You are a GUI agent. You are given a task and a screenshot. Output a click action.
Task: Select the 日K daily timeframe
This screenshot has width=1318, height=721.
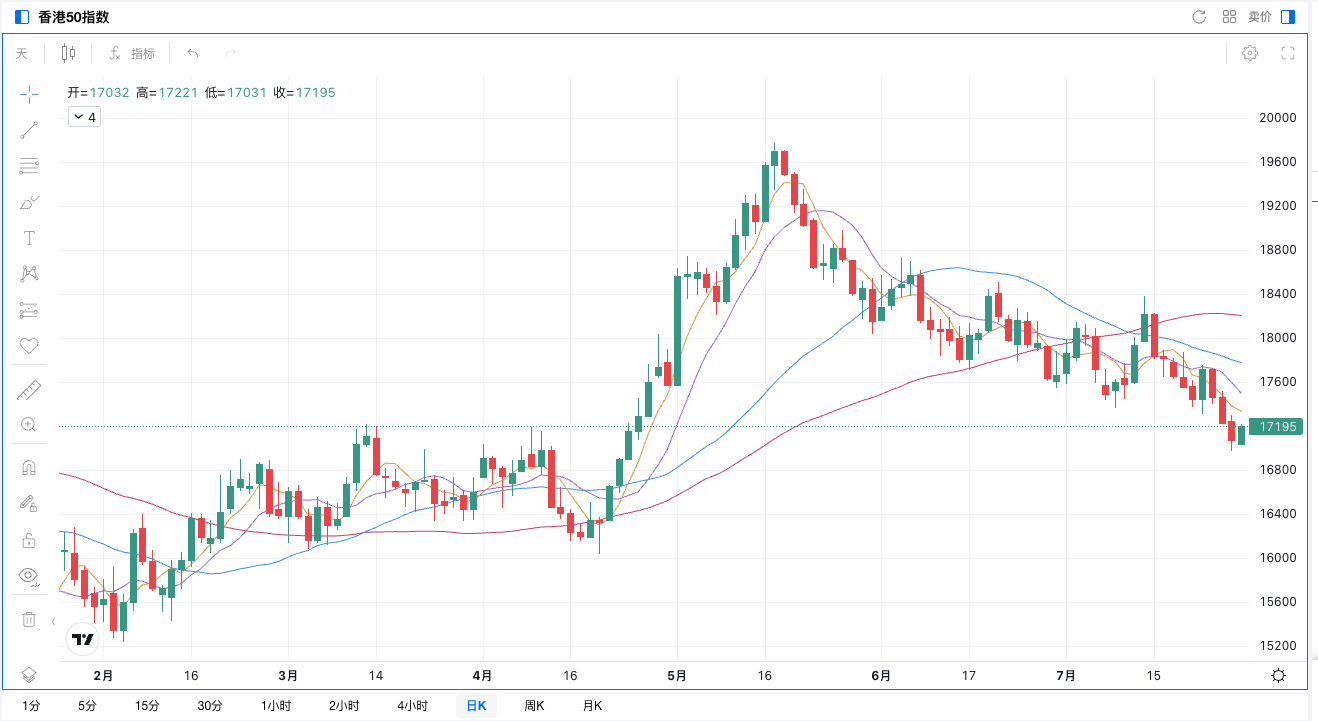(476, 705)
